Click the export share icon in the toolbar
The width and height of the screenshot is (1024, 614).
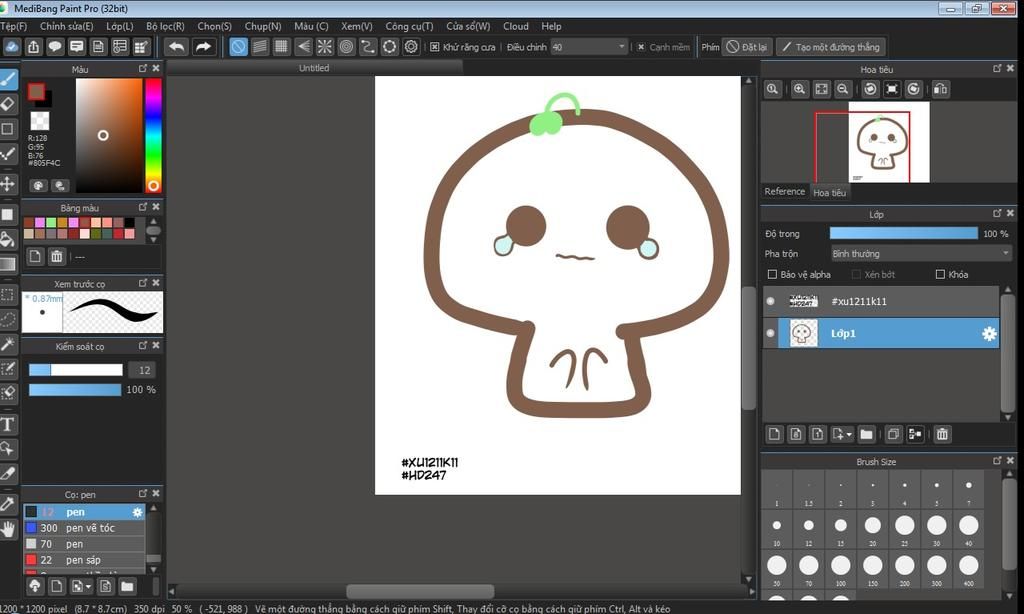pos(33,47)
